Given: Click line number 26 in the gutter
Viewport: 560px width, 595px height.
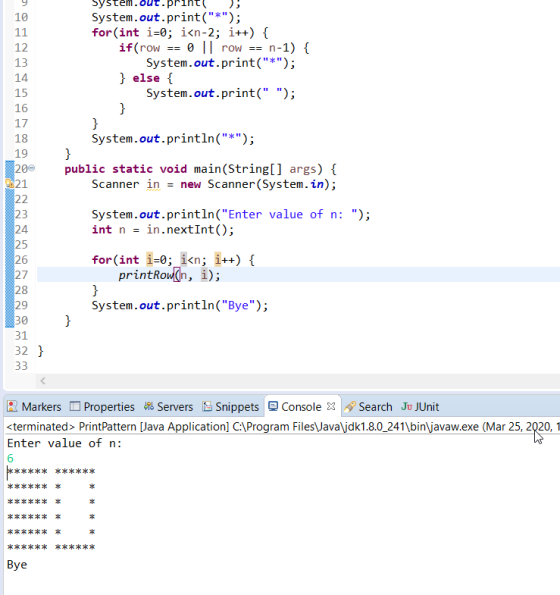Looking at the screenshot, I should coord(21,260).
